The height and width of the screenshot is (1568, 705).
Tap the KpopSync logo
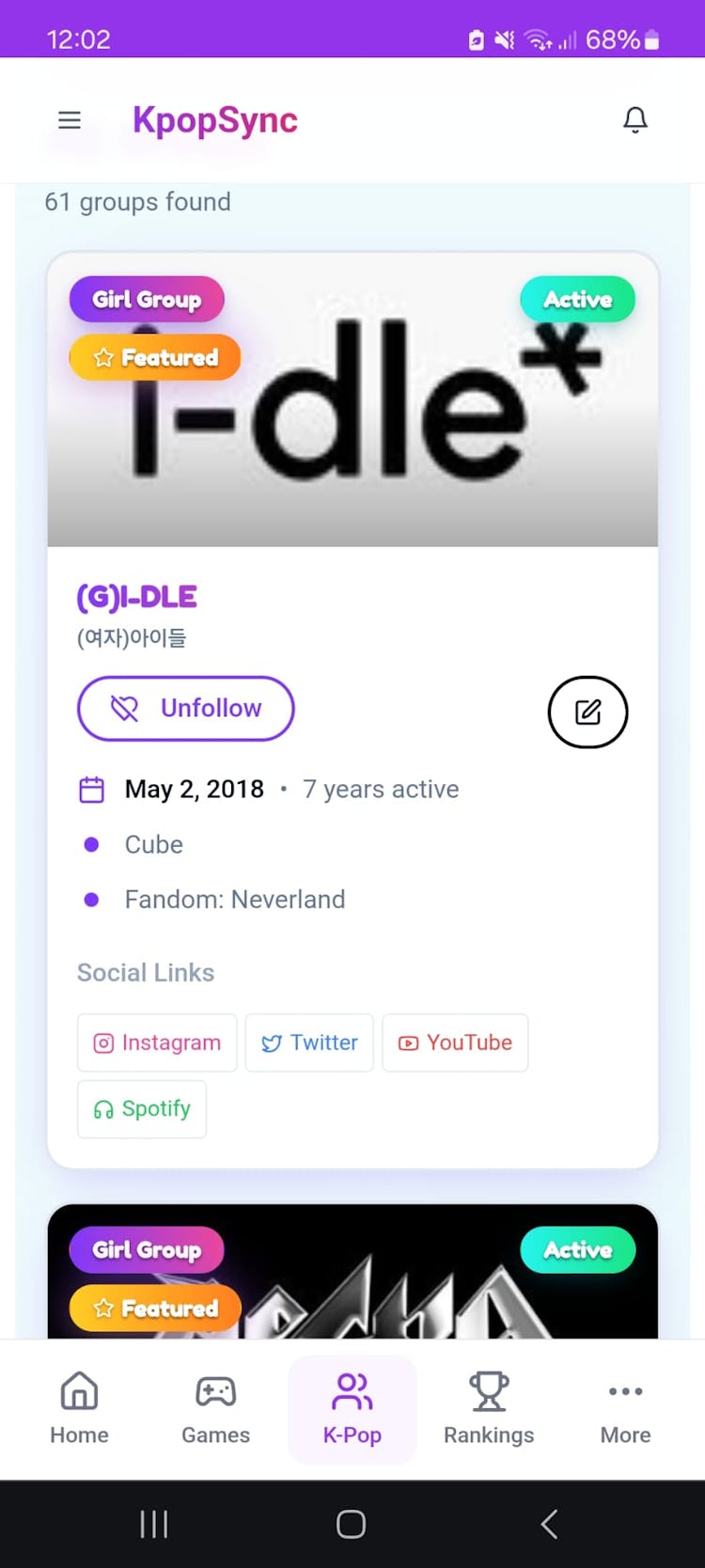[x=215, y=120]
